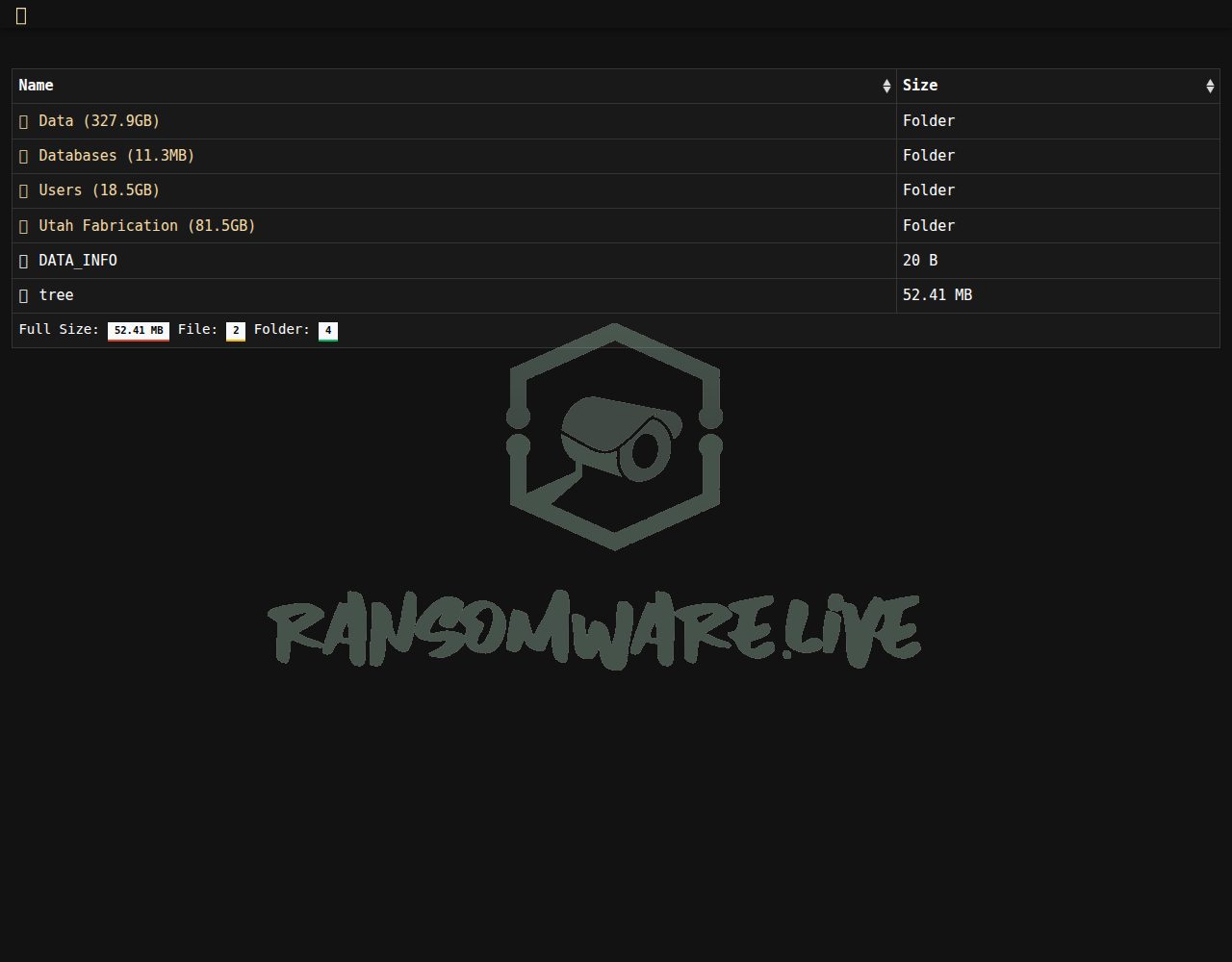This screenshot has width=1232, height=962.
Task: Click the folder icon beside Data (327.9GB)
Action: point(24,121)
